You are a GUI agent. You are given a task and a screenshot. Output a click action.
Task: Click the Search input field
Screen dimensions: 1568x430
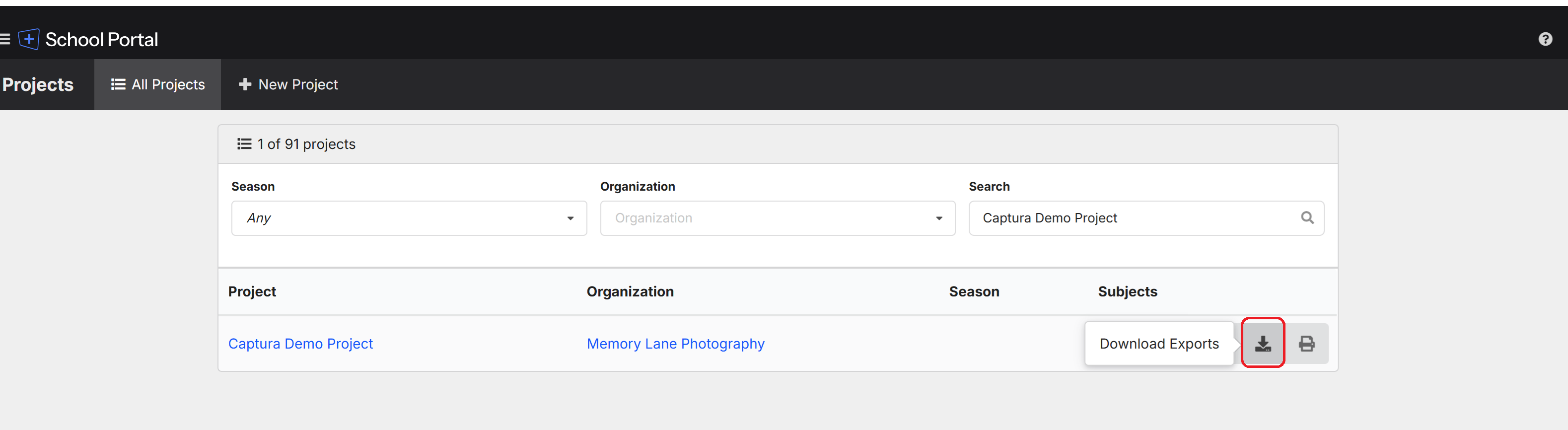(1132, 218)
